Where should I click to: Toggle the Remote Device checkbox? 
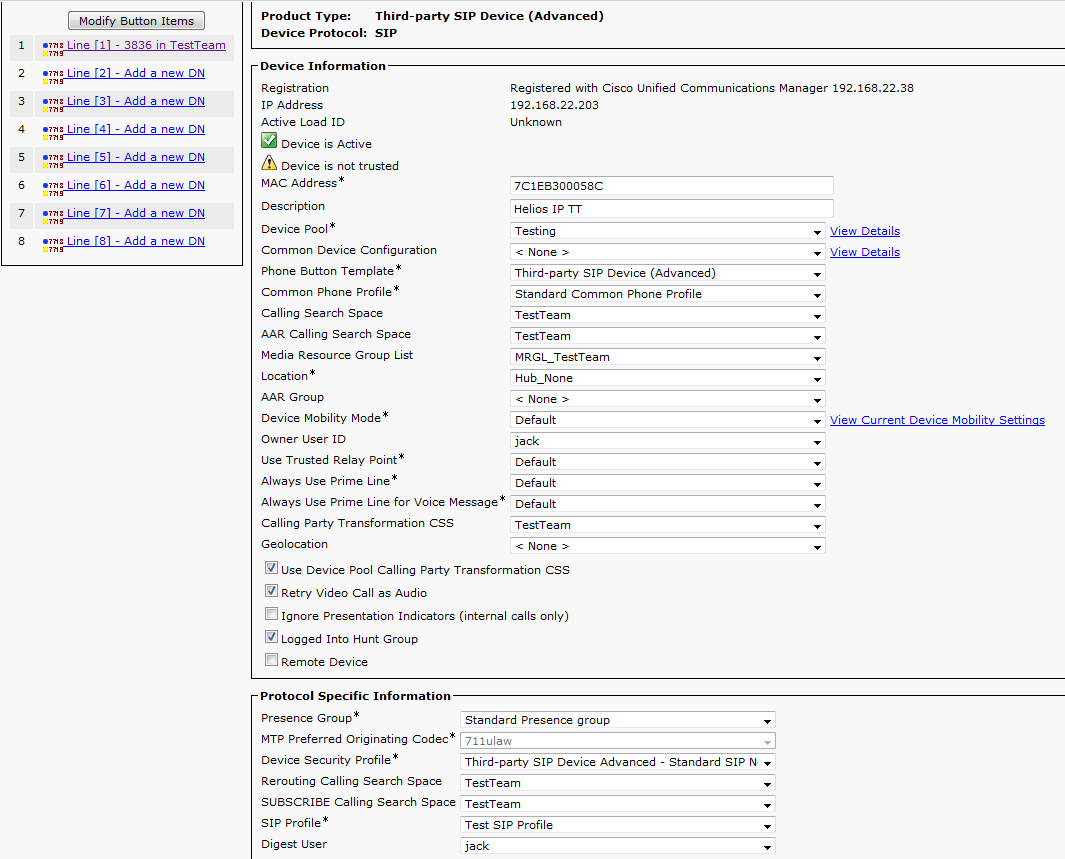pos(271,661)
